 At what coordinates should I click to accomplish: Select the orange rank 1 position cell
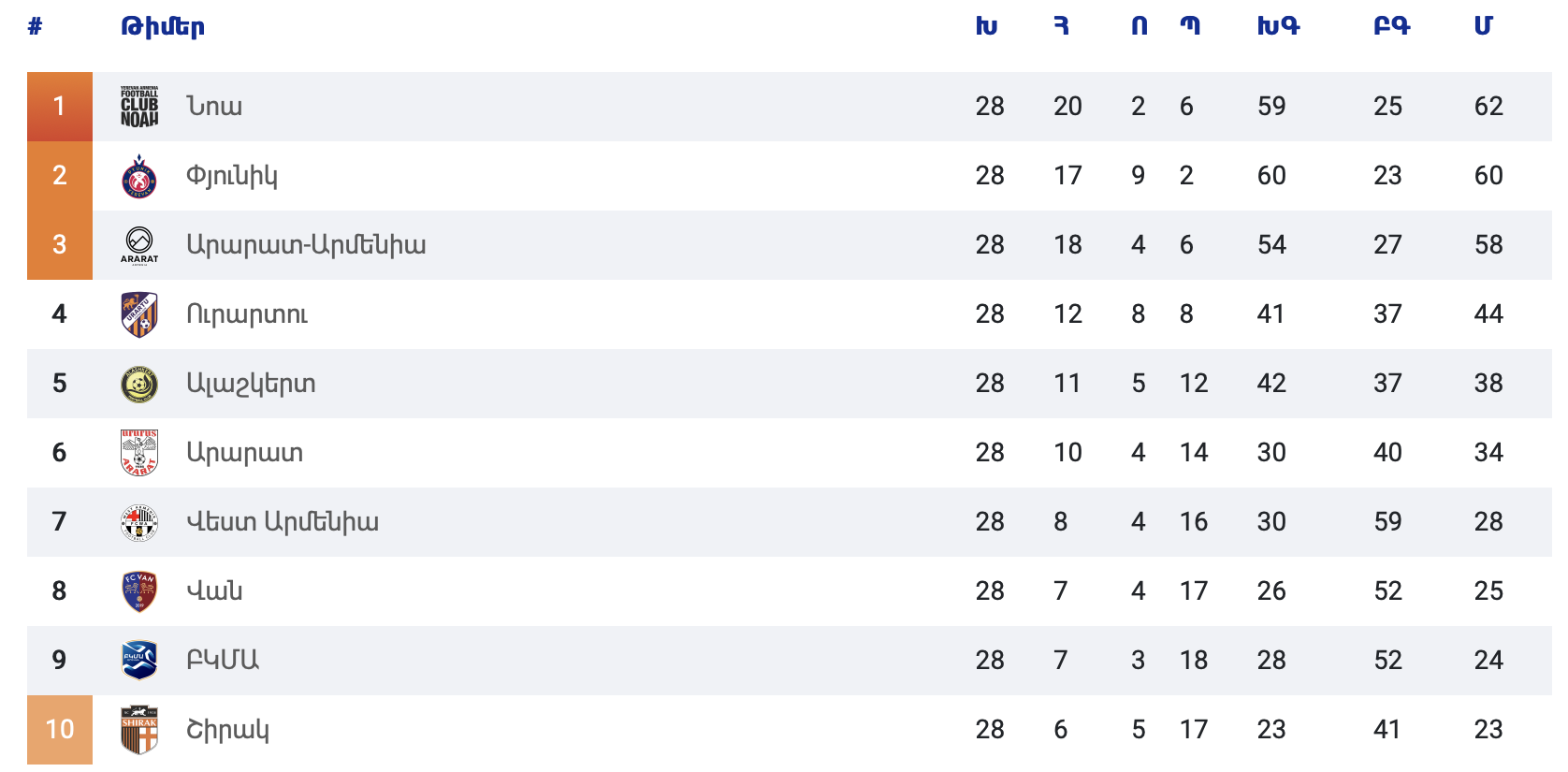point(60,107)
